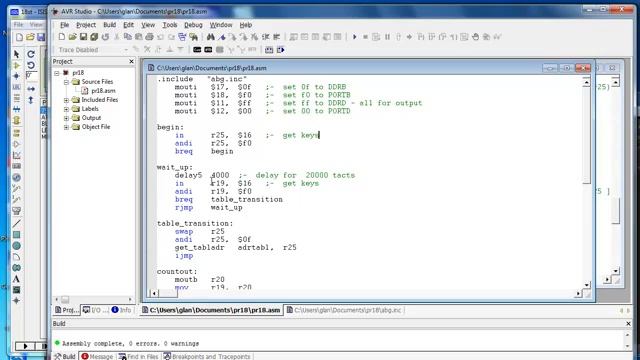This screenshot has height=360, width=640.
Task: Click the Stop Debugging square icon
Action: 365,37
